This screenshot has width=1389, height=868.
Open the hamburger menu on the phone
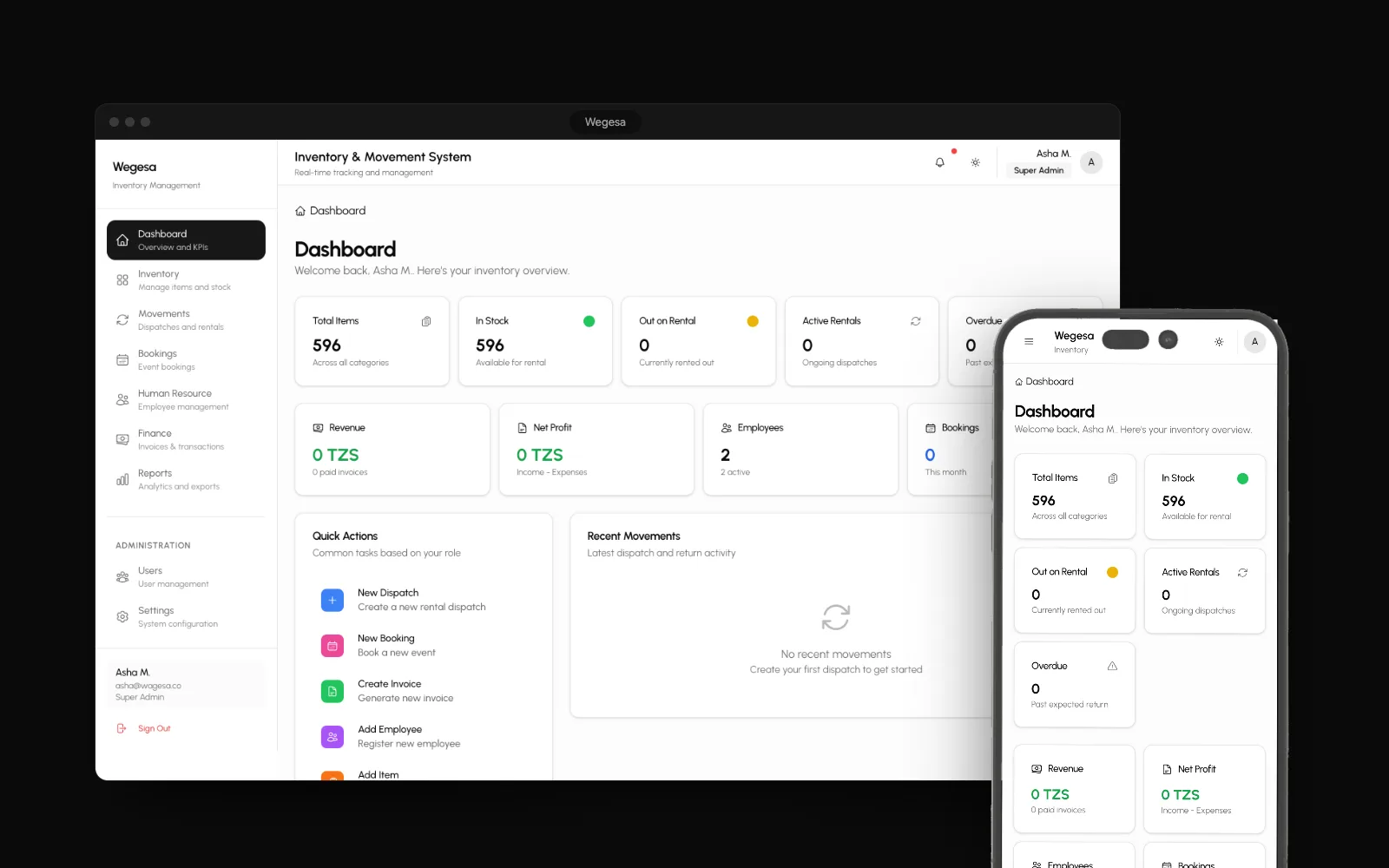click(x=1029, y=342)
